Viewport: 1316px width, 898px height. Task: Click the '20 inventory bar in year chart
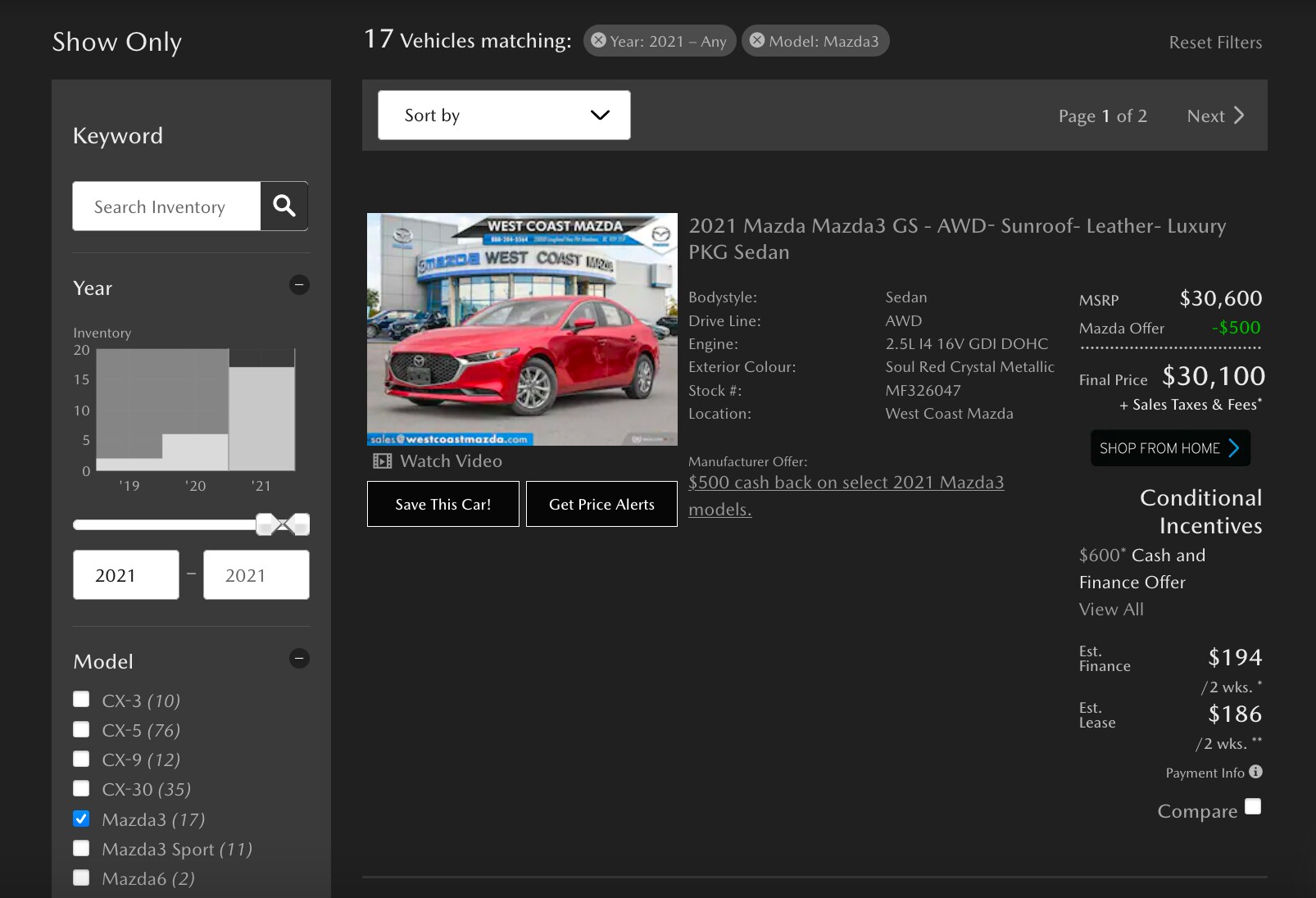click(195, 452)
